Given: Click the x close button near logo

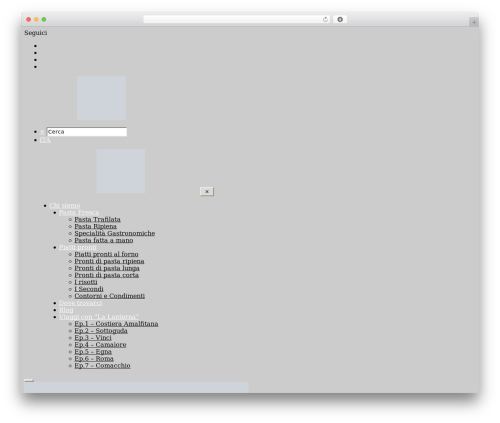Looking at the screenshot, I should click(207, 191).
